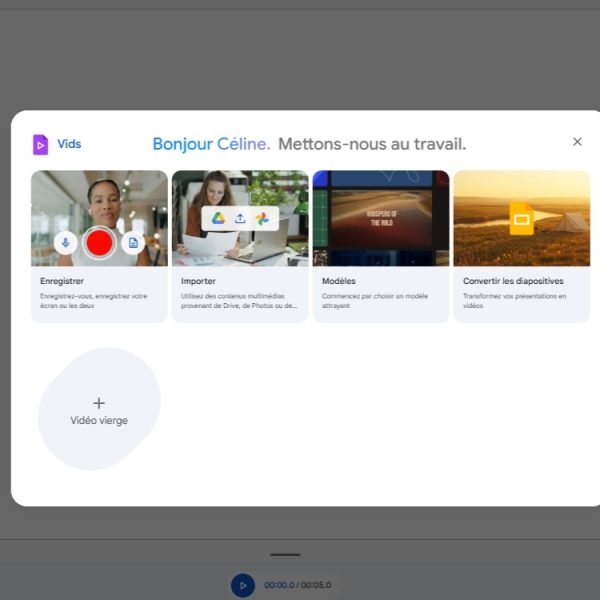Click 'Commencez par choisir un modèle' description
The image size is (600, 600).
pyautogui.click(x=375, y=301)
